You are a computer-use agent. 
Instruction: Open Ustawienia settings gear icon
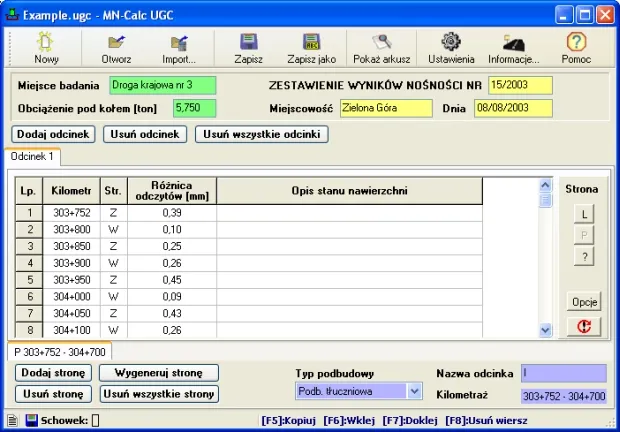click(x=451, y=43)
